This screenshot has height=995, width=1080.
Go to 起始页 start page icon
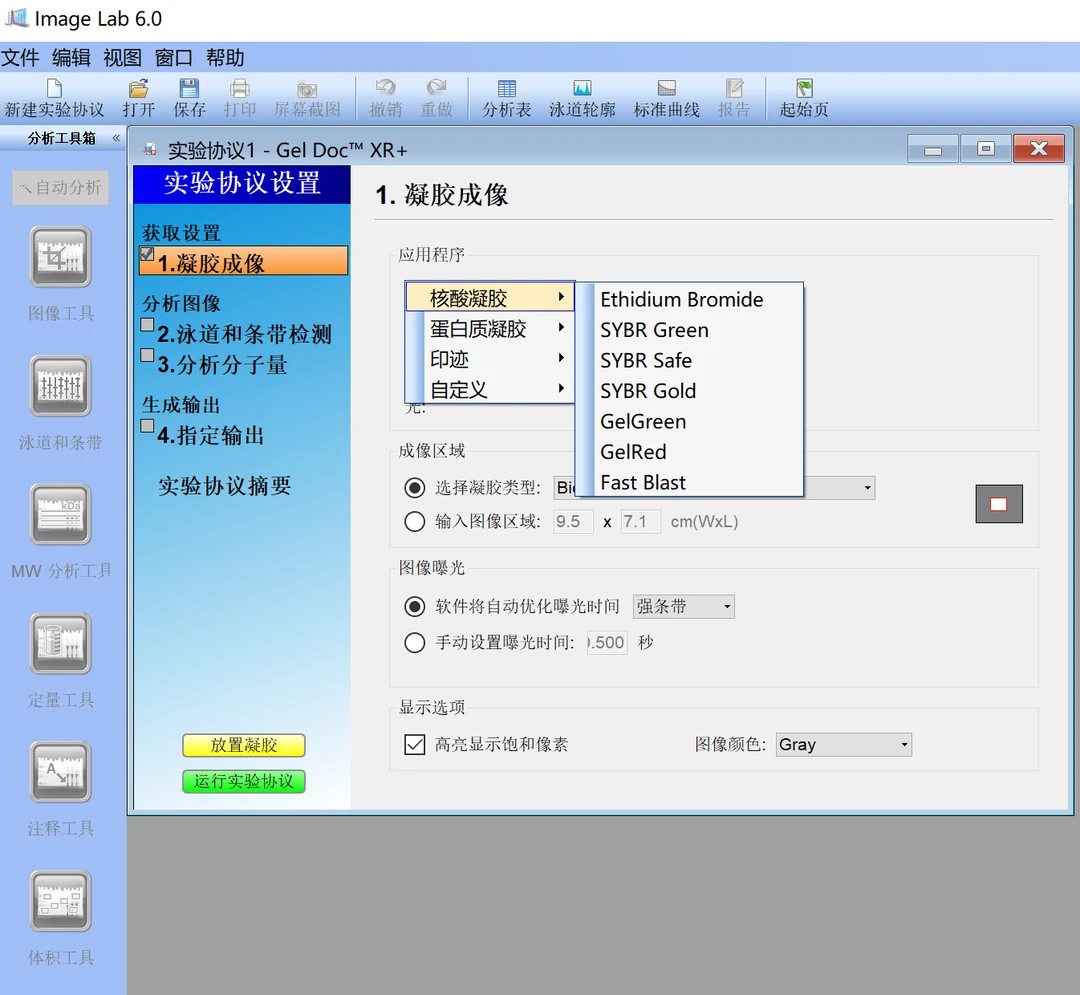tap(804, 89)
